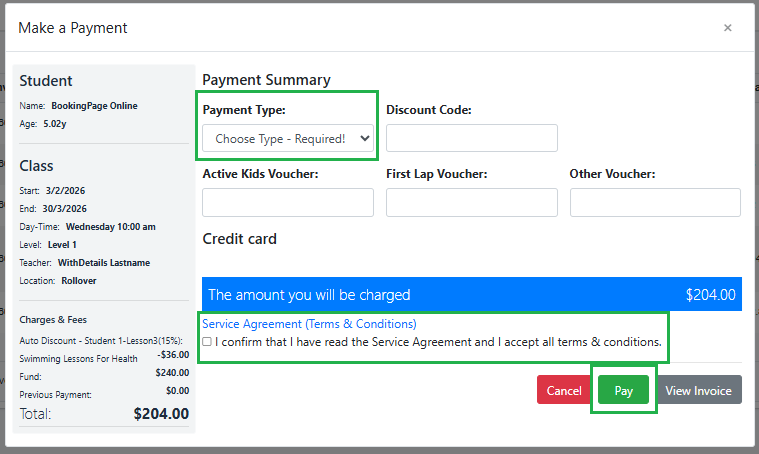Click the blue amount charged banner
Screen dimensions: 759x454
(471, 295)
